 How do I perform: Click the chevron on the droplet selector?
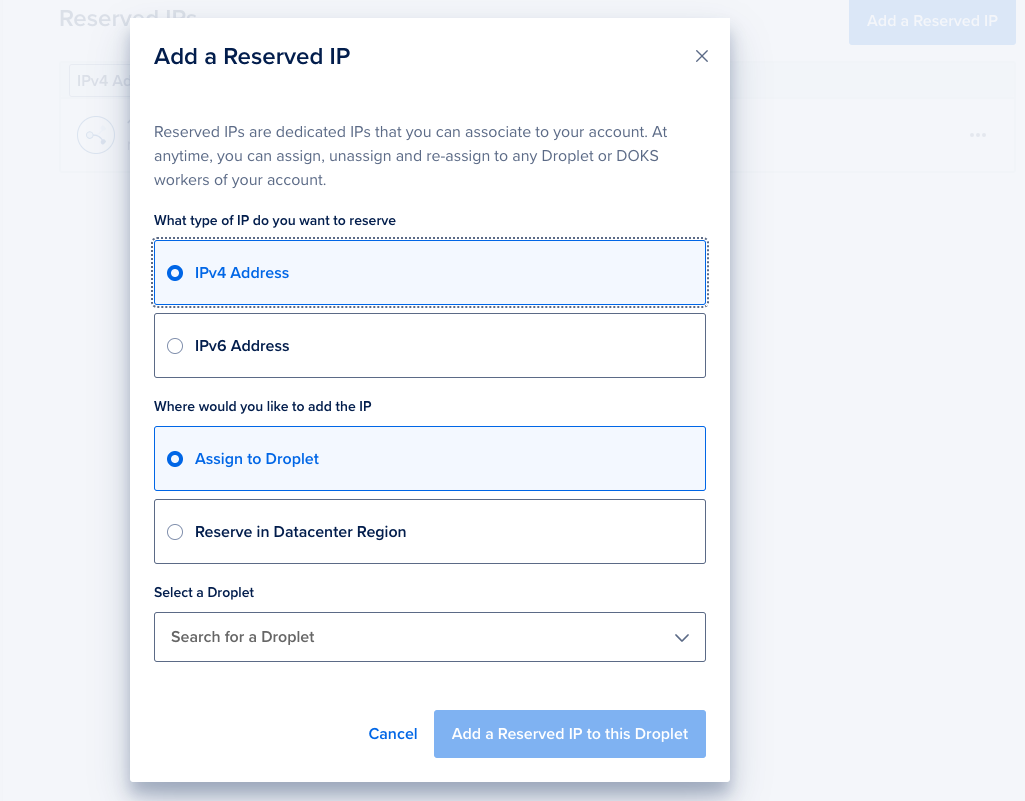coord(681,637)
